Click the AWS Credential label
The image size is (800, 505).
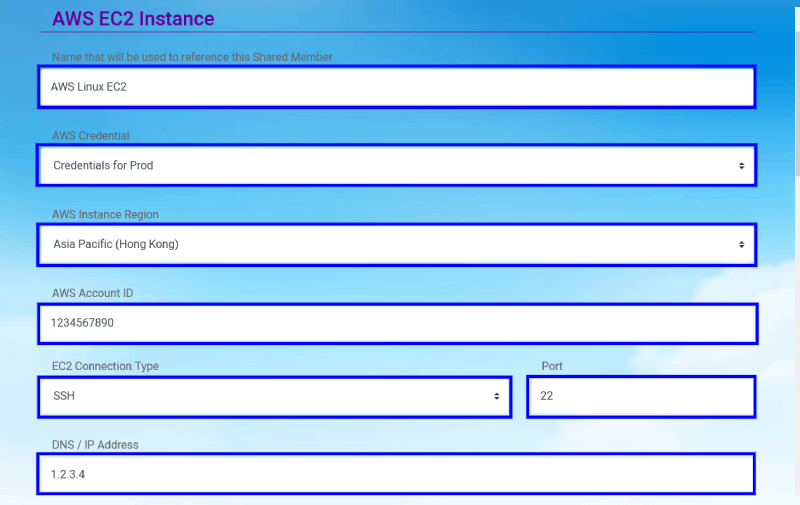[90, 136]
